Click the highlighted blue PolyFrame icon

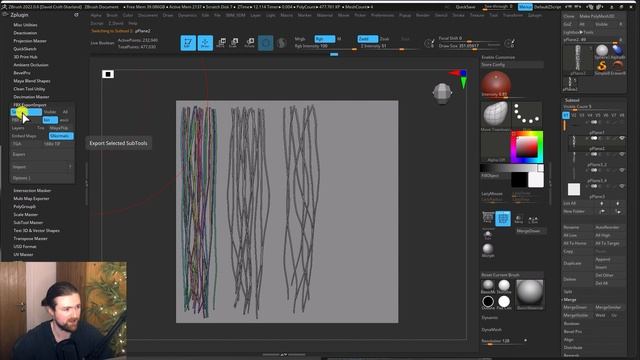pos(503,219)
